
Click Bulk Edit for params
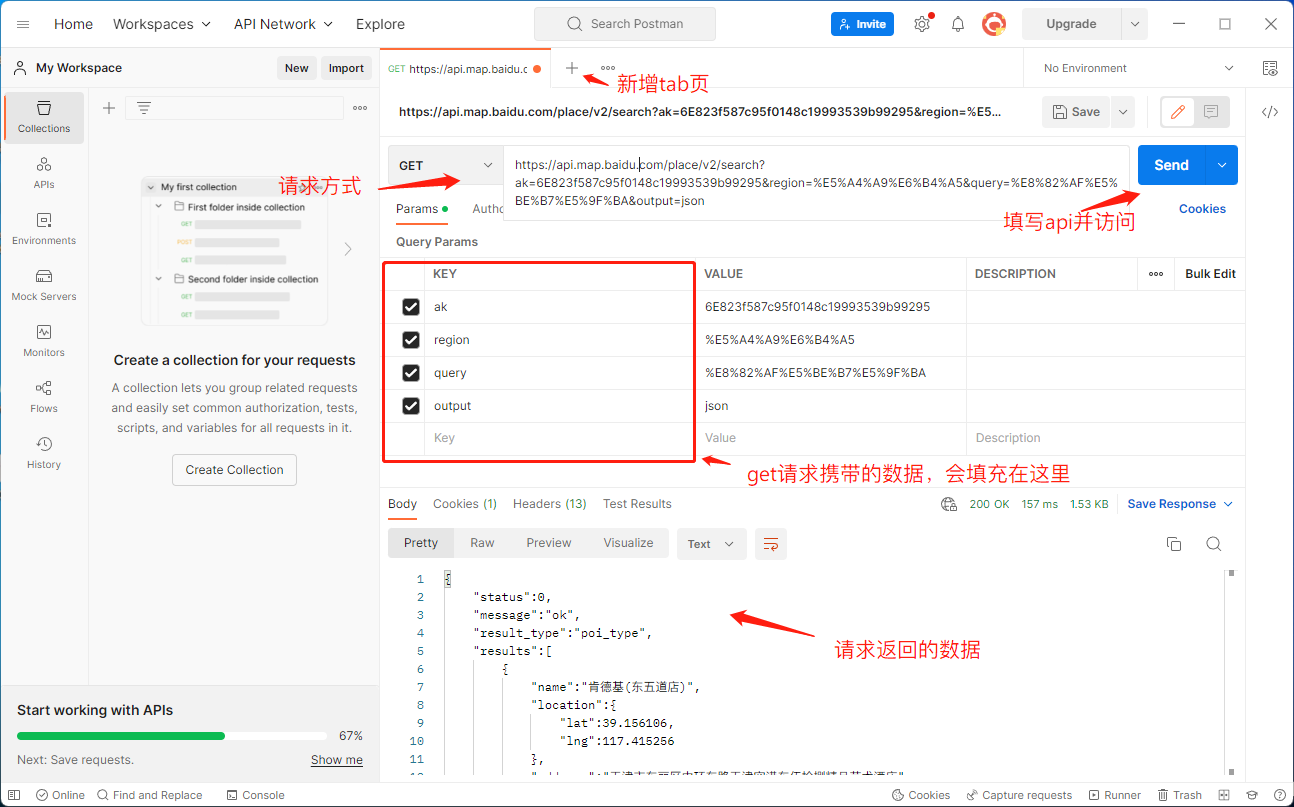[1210, 274]
